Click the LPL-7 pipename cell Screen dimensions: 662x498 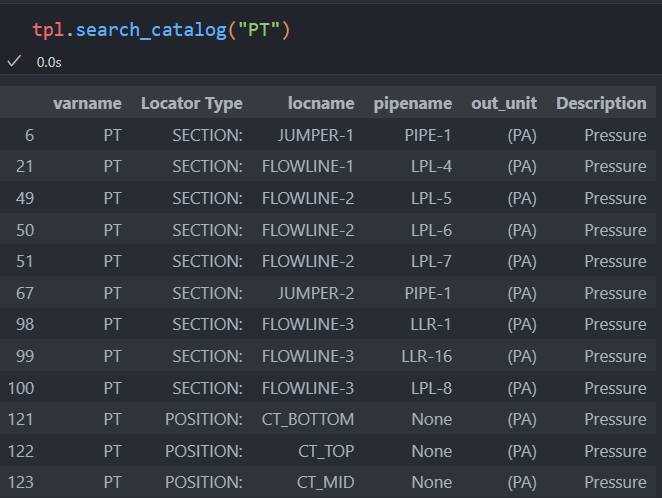click(431, 261)
